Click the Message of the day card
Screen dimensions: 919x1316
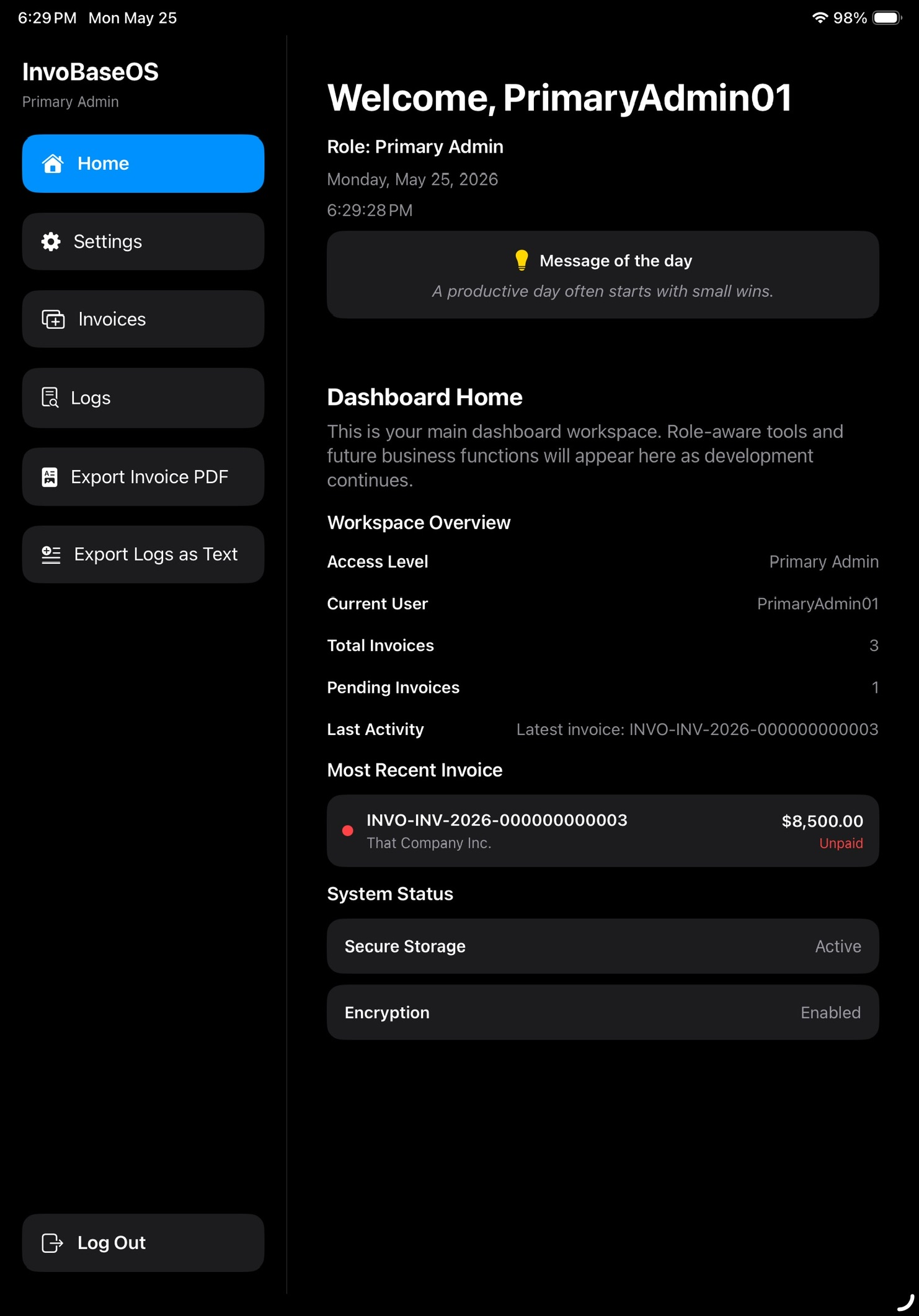[603, 275]
